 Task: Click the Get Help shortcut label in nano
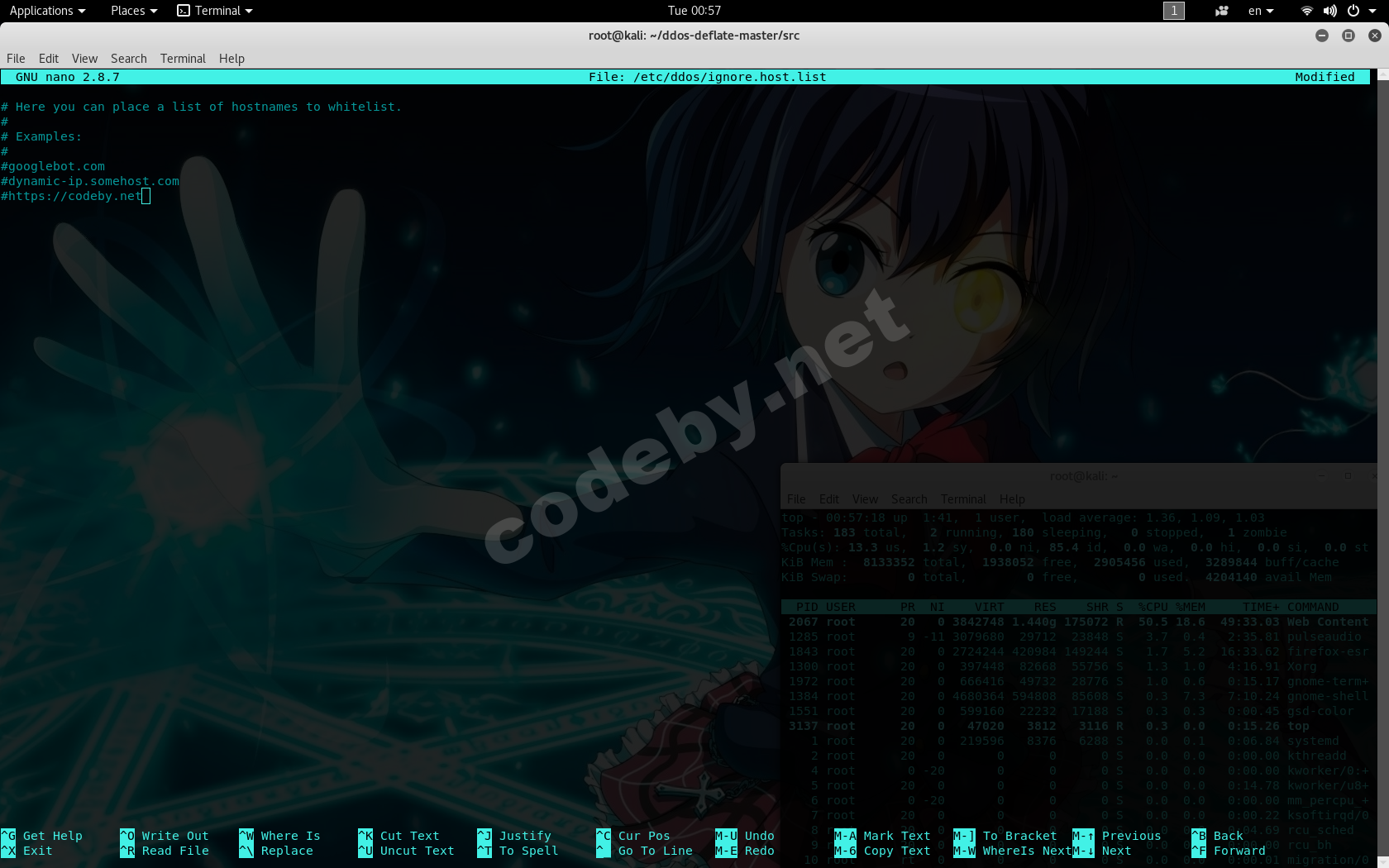pyautogui.click(x=53, y=836)
